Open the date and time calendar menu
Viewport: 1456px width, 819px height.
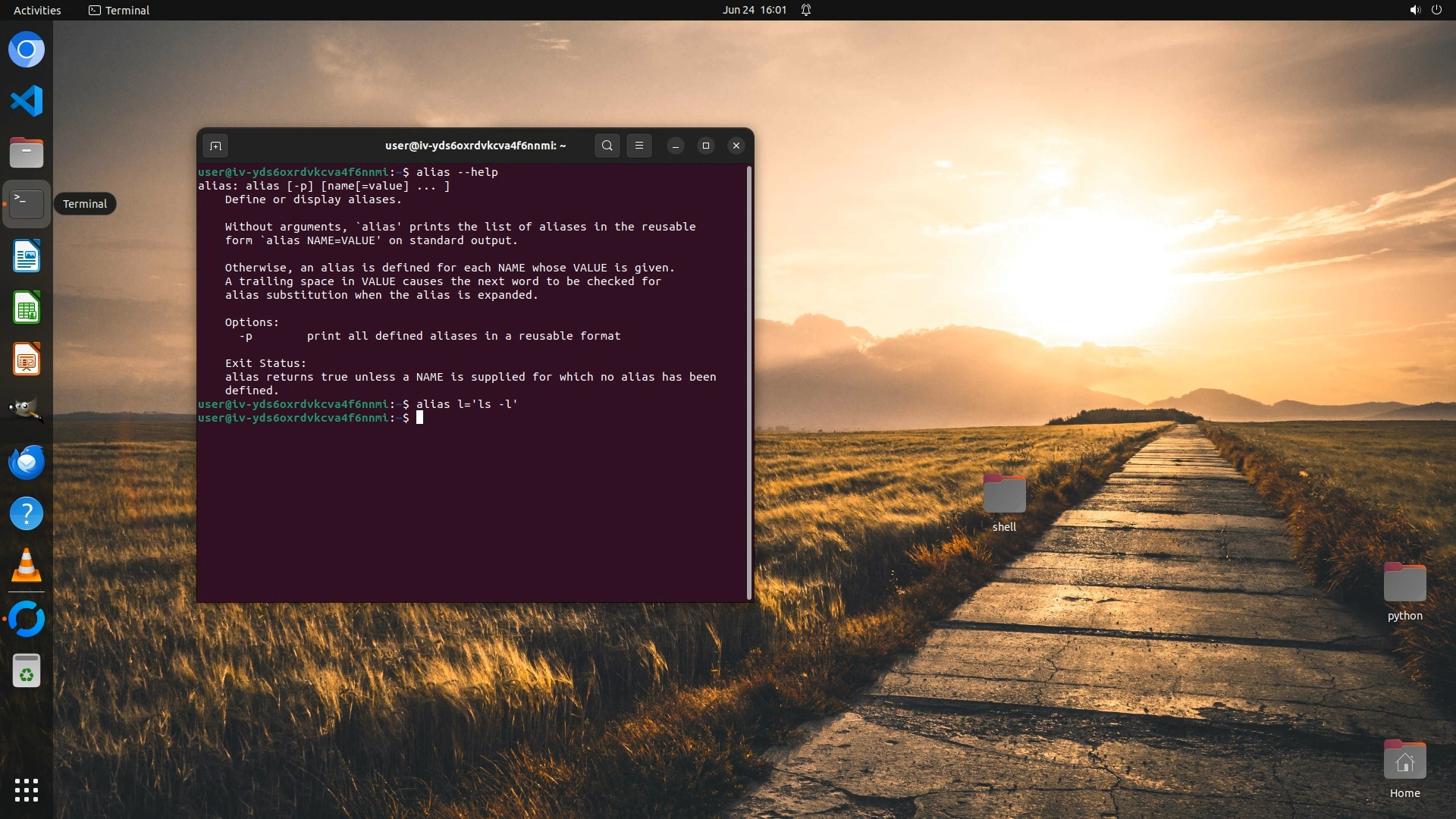pos(754,10)
